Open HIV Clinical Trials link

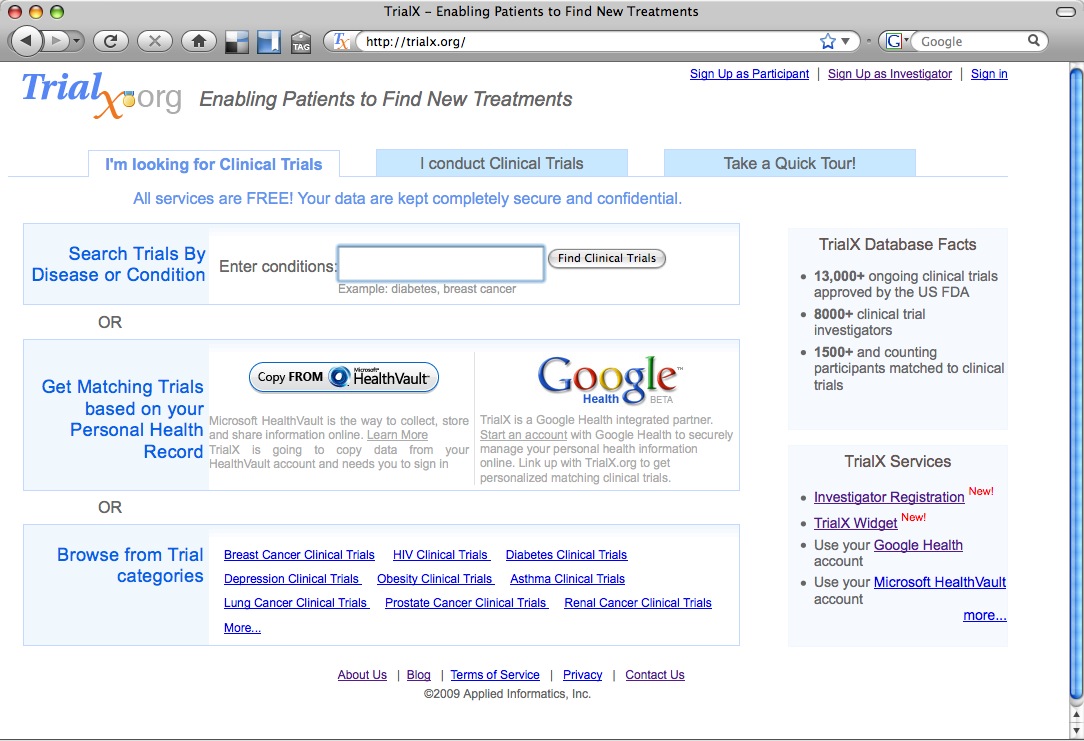[x=441, y=555]
